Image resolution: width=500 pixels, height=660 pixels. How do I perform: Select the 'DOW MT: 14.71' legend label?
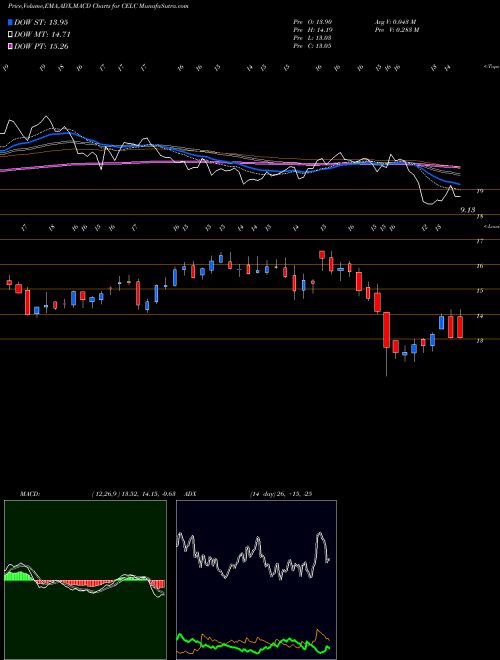(41, 34)
